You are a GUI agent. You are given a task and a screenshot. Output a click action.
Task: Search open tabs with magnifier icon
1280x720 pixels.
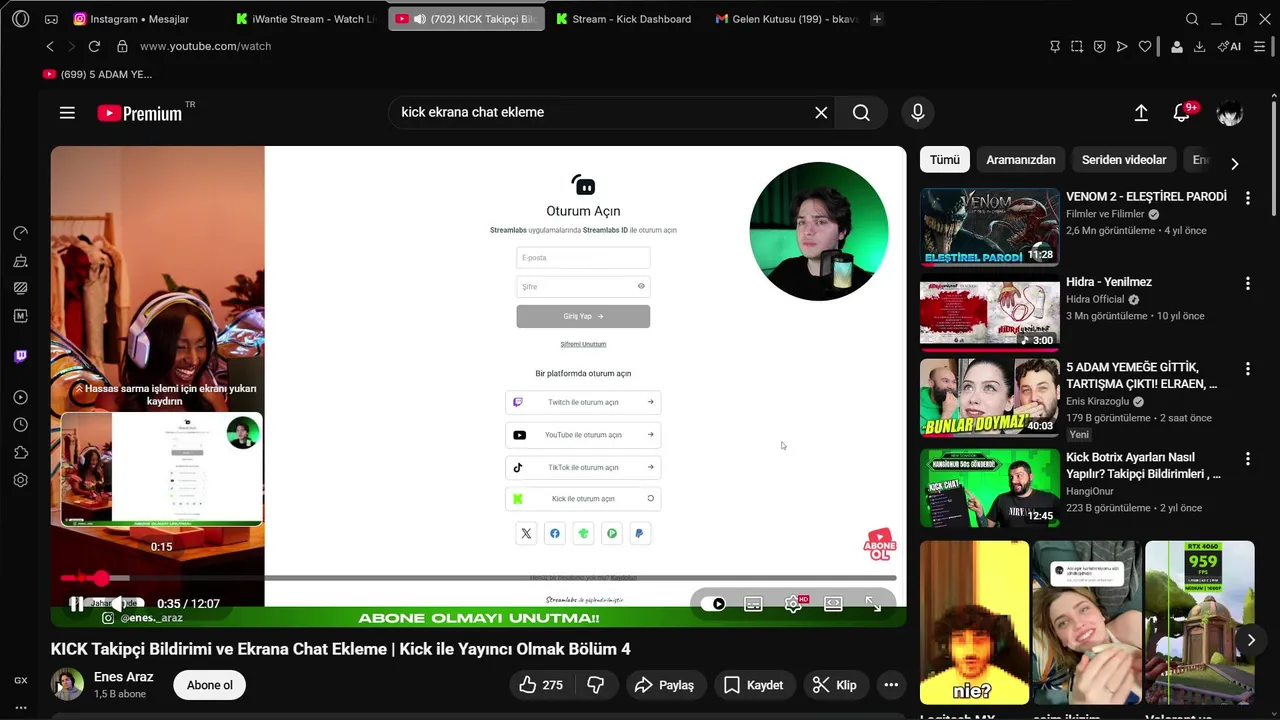point(1192,19)
